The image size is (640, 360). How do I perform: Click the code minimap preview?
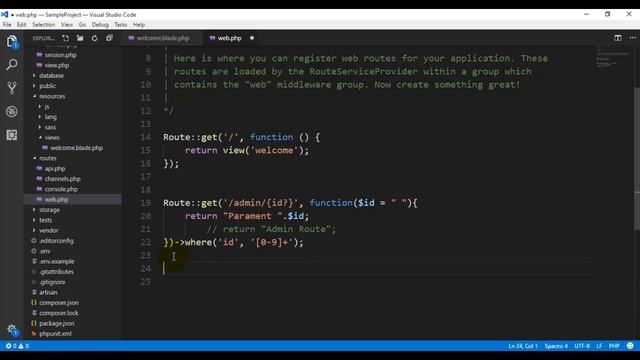pos(613,57)
